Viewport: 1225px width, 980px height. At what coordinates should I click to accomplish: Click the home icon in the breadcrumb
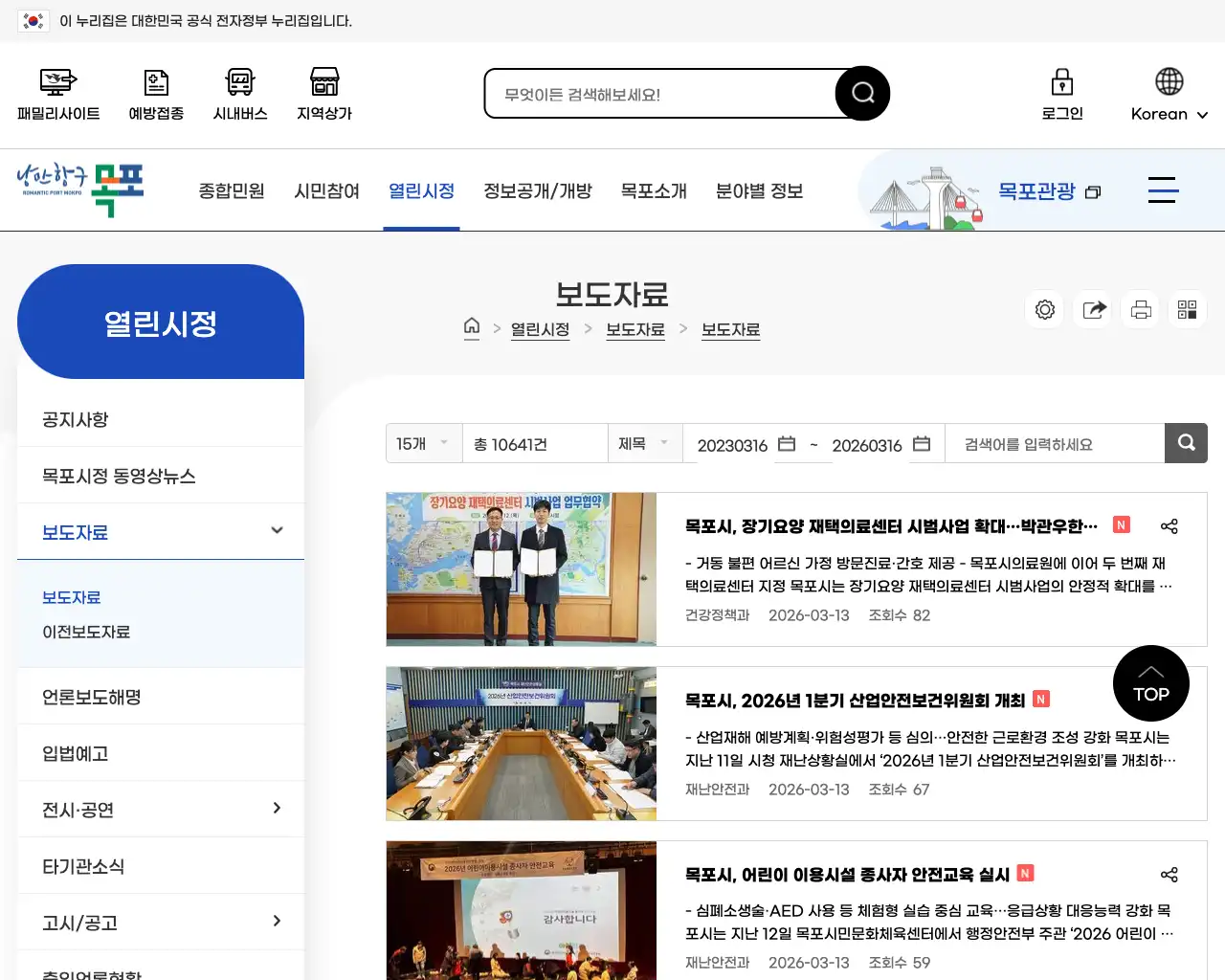pos(472,326)
